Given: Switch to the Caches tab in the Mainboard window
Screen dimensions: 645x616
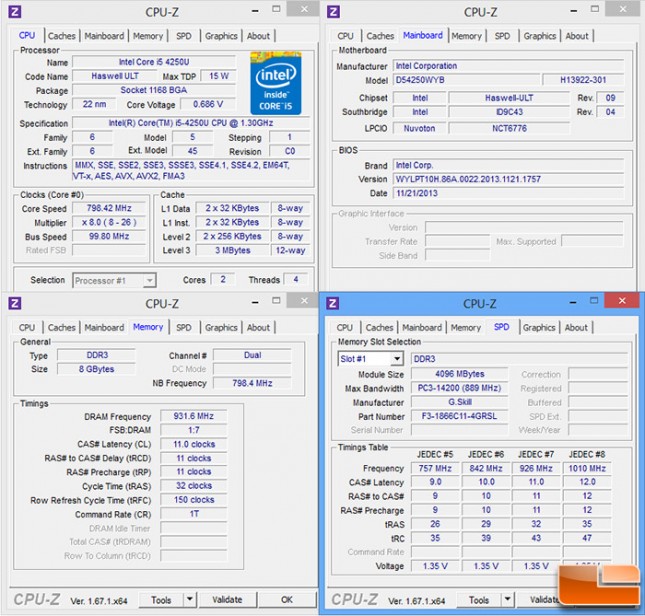Looking at the screenshot, I should coord(380,36).
